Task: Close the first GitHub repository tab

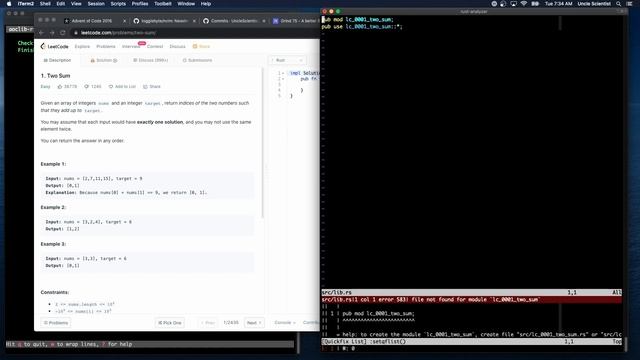Action: click(194, 21)
